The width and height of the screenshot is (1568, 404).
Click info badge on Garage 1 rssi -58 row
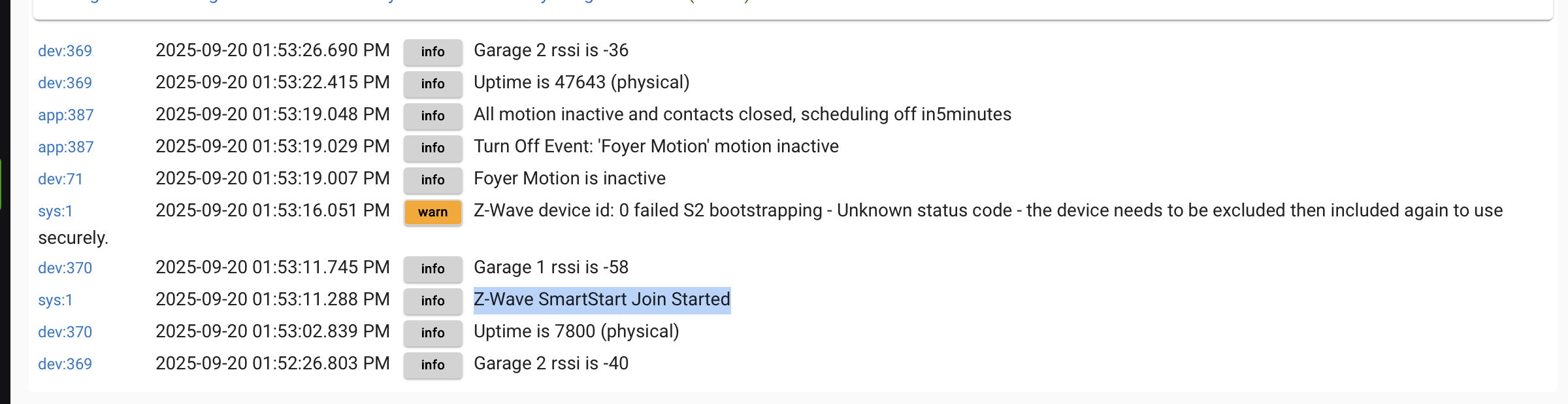433,269
